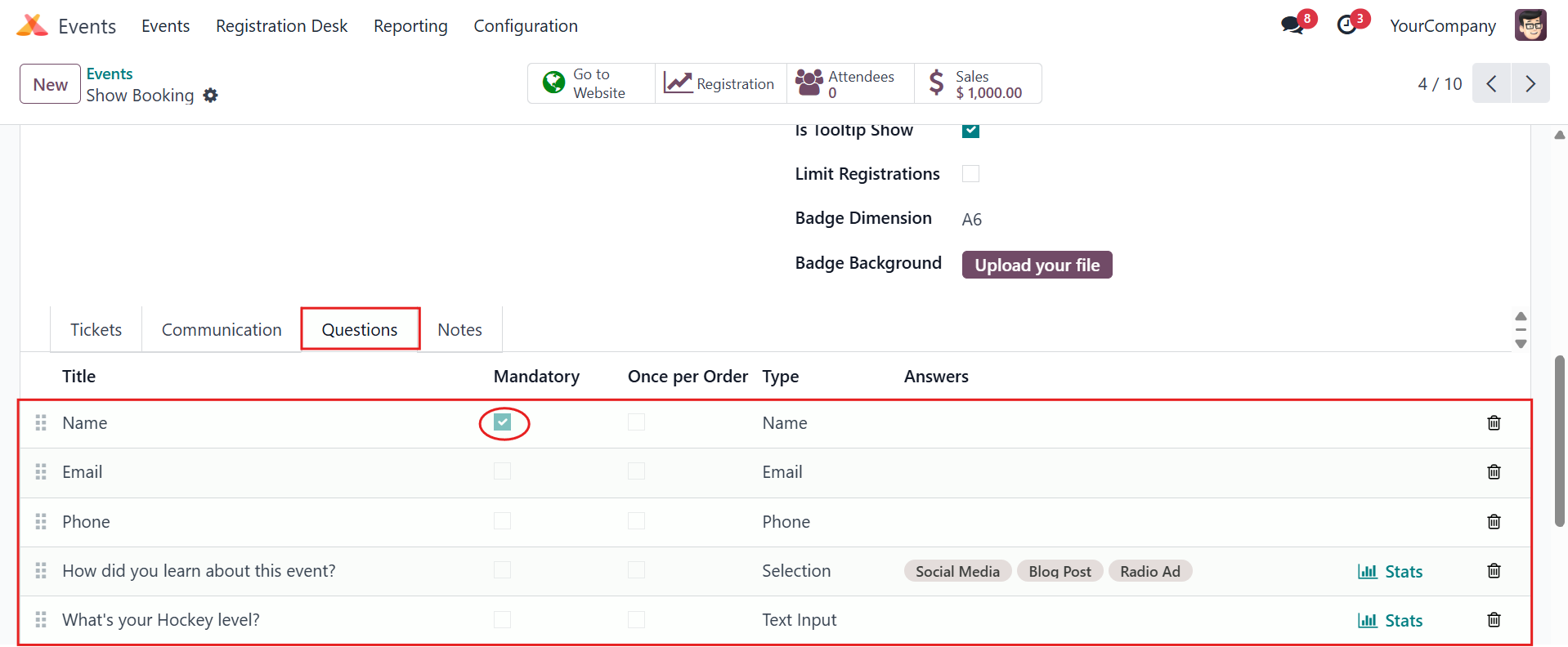The height and width of the screenshot is (647, 1568).
Task: Open the Events app logo icon
Action: point(32,25)
